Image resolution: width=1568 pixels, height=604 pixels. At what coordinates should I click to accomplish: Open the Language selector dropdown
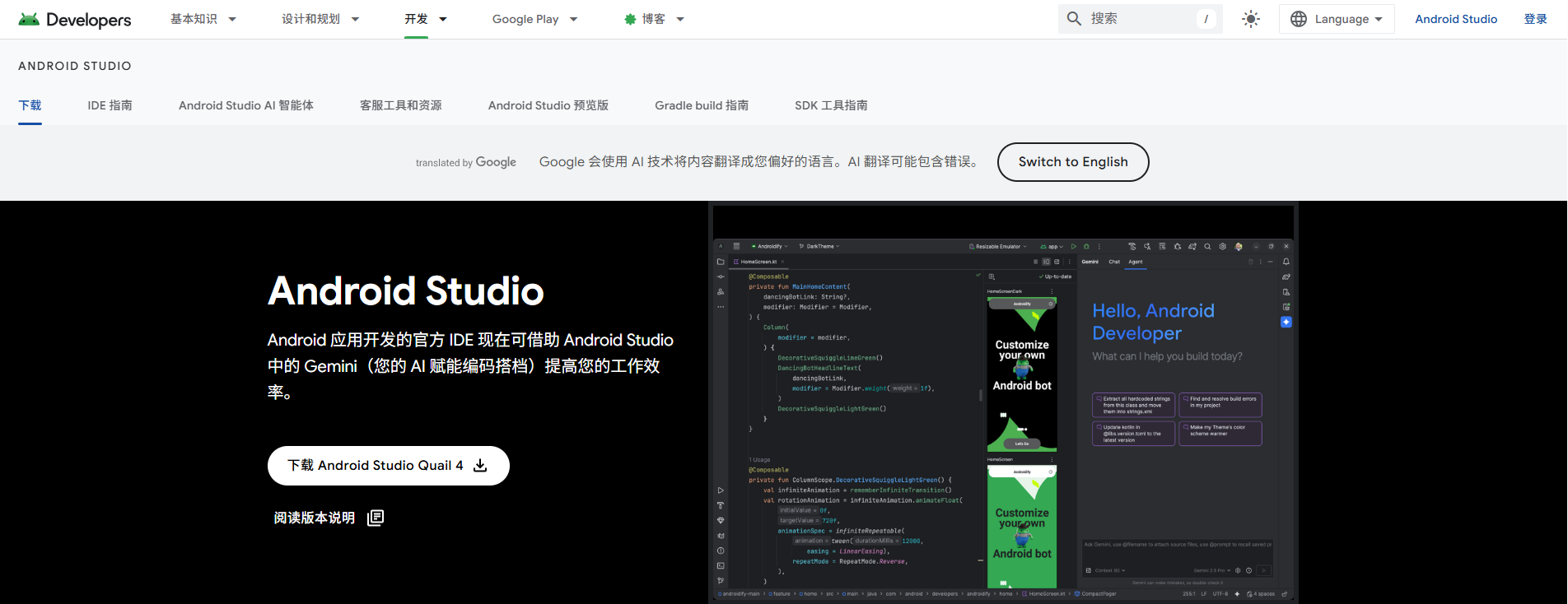point(1337,19)
